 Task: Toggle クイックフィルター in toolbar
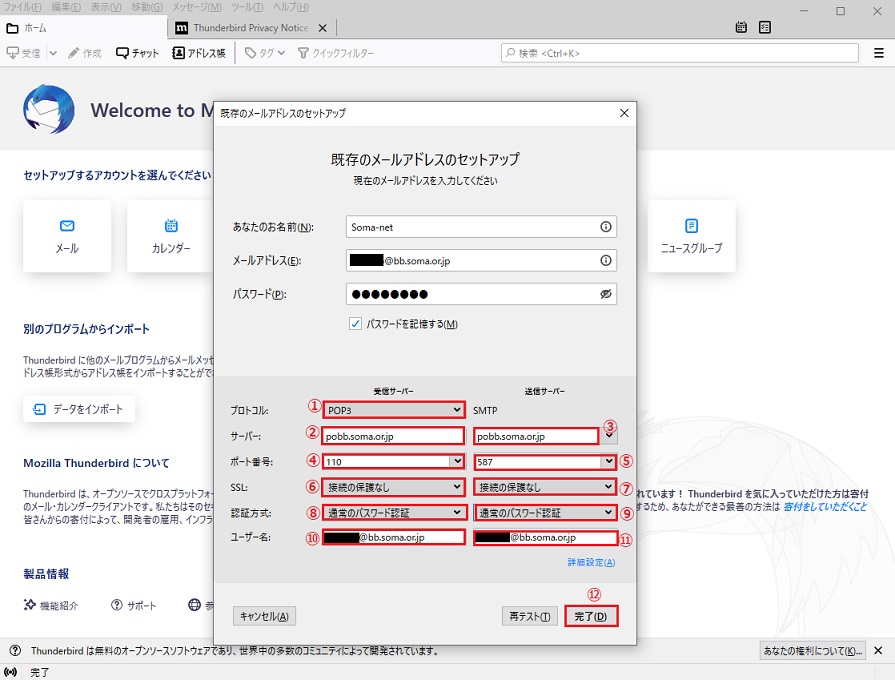click(336, 53)
